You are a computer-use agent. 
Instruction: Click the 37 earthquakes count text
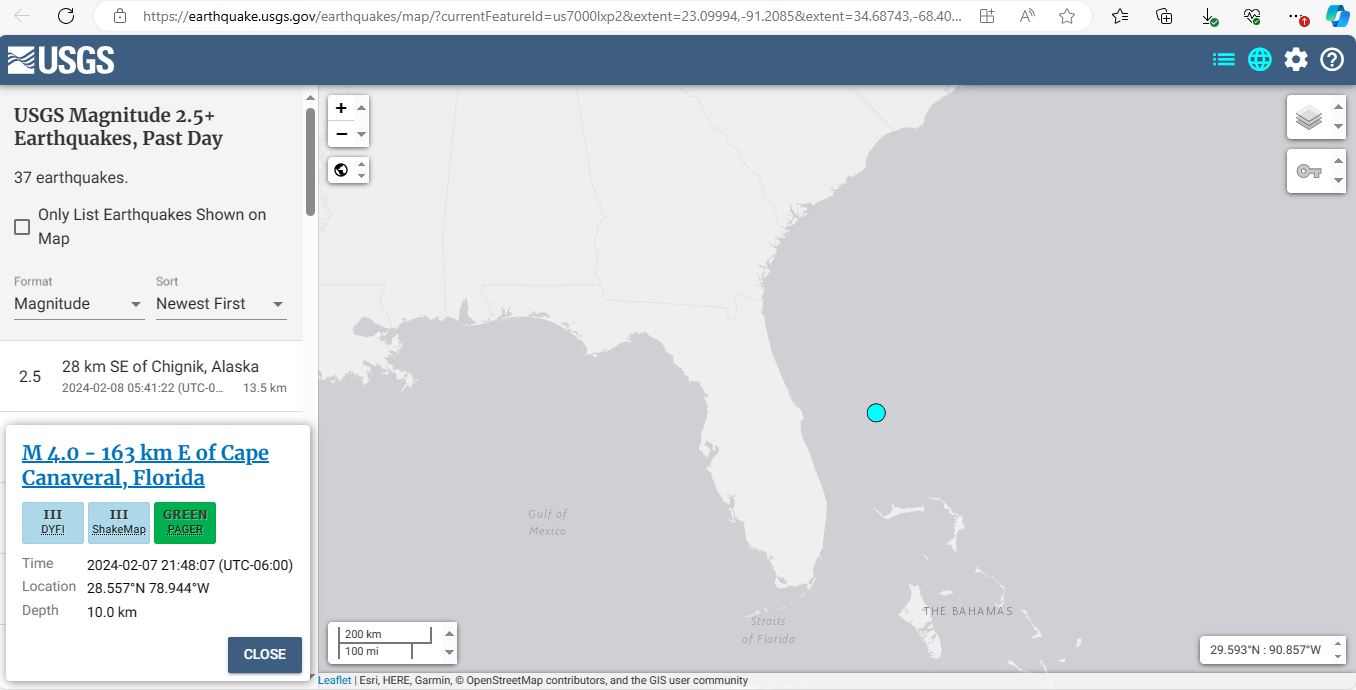(71, 178)
